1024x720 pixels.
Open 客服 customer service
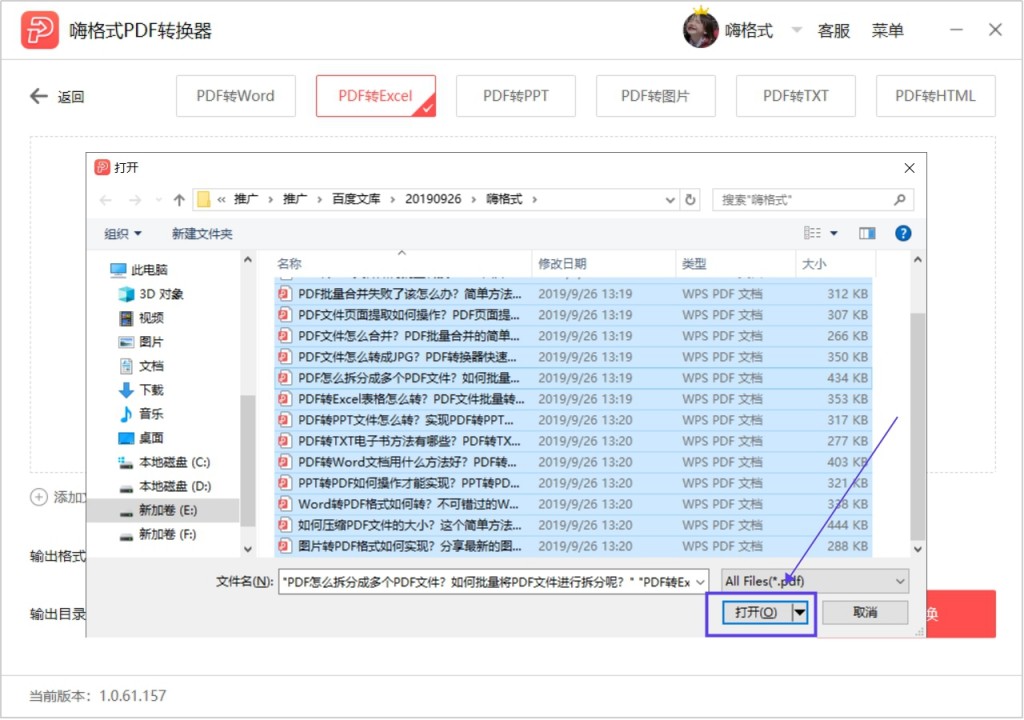coord(834,31)
